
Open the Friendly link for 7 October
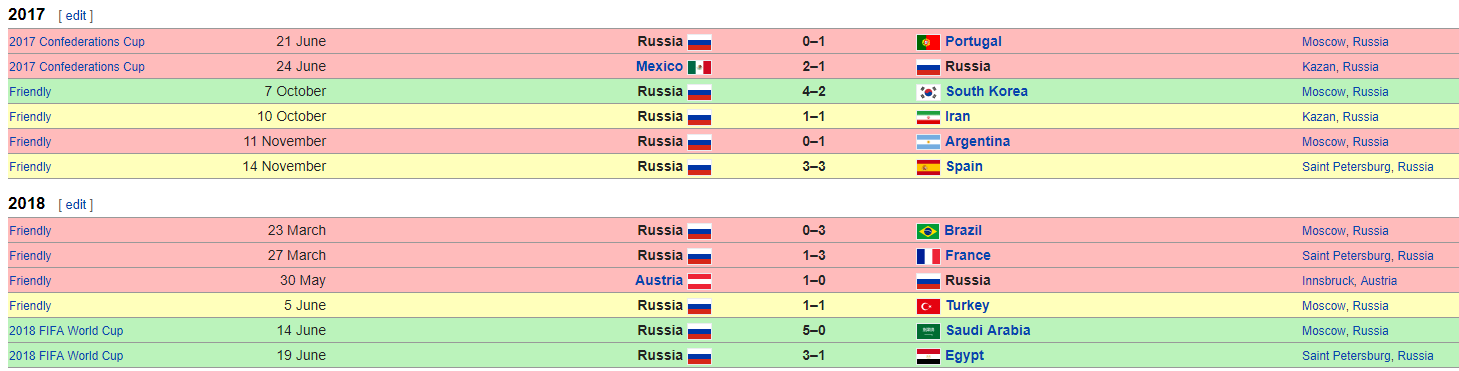pos(30,92)
